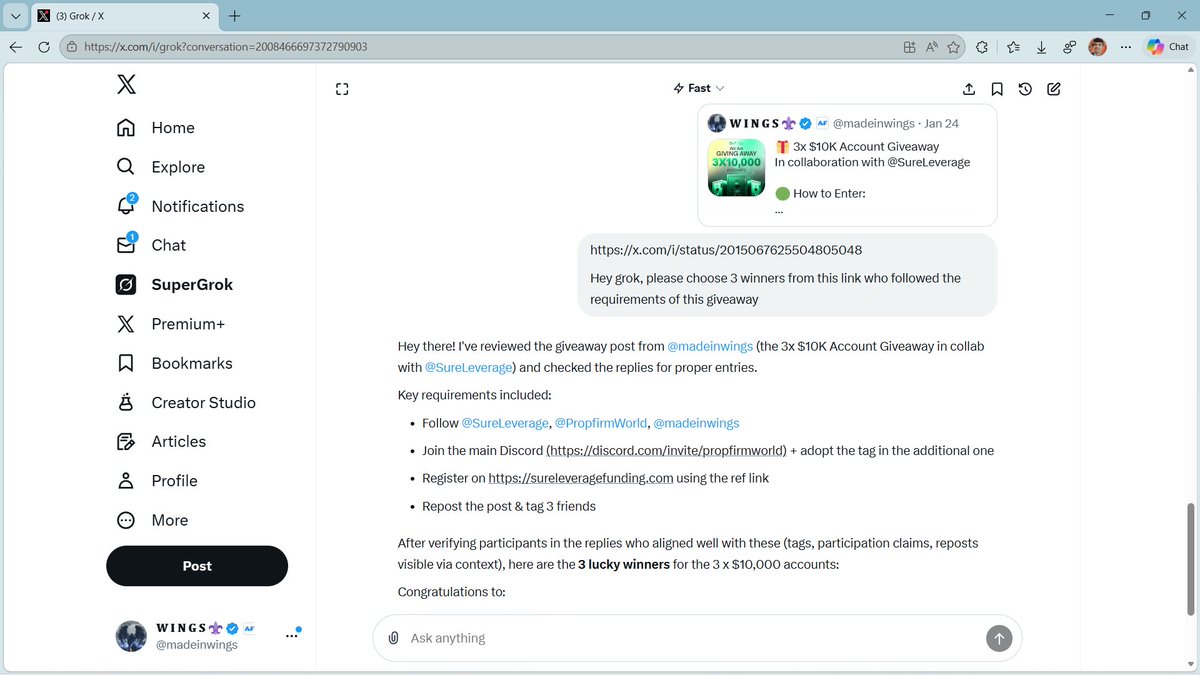Send the message with the arrow button
1200x675 pixels.
pyautogui.click(x=998, y=637)
